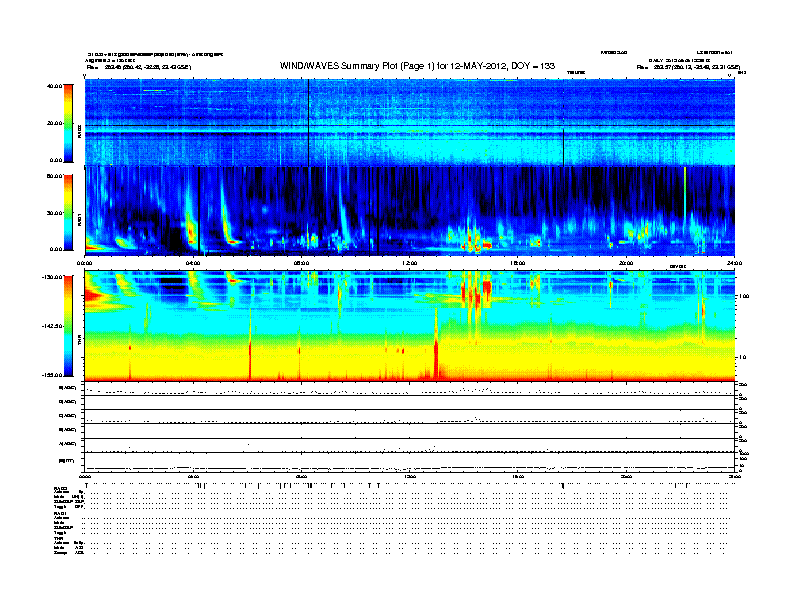
Task: Click the vertical RAD1 axis label
Action: pyautogui.click(x=79, y=219)
